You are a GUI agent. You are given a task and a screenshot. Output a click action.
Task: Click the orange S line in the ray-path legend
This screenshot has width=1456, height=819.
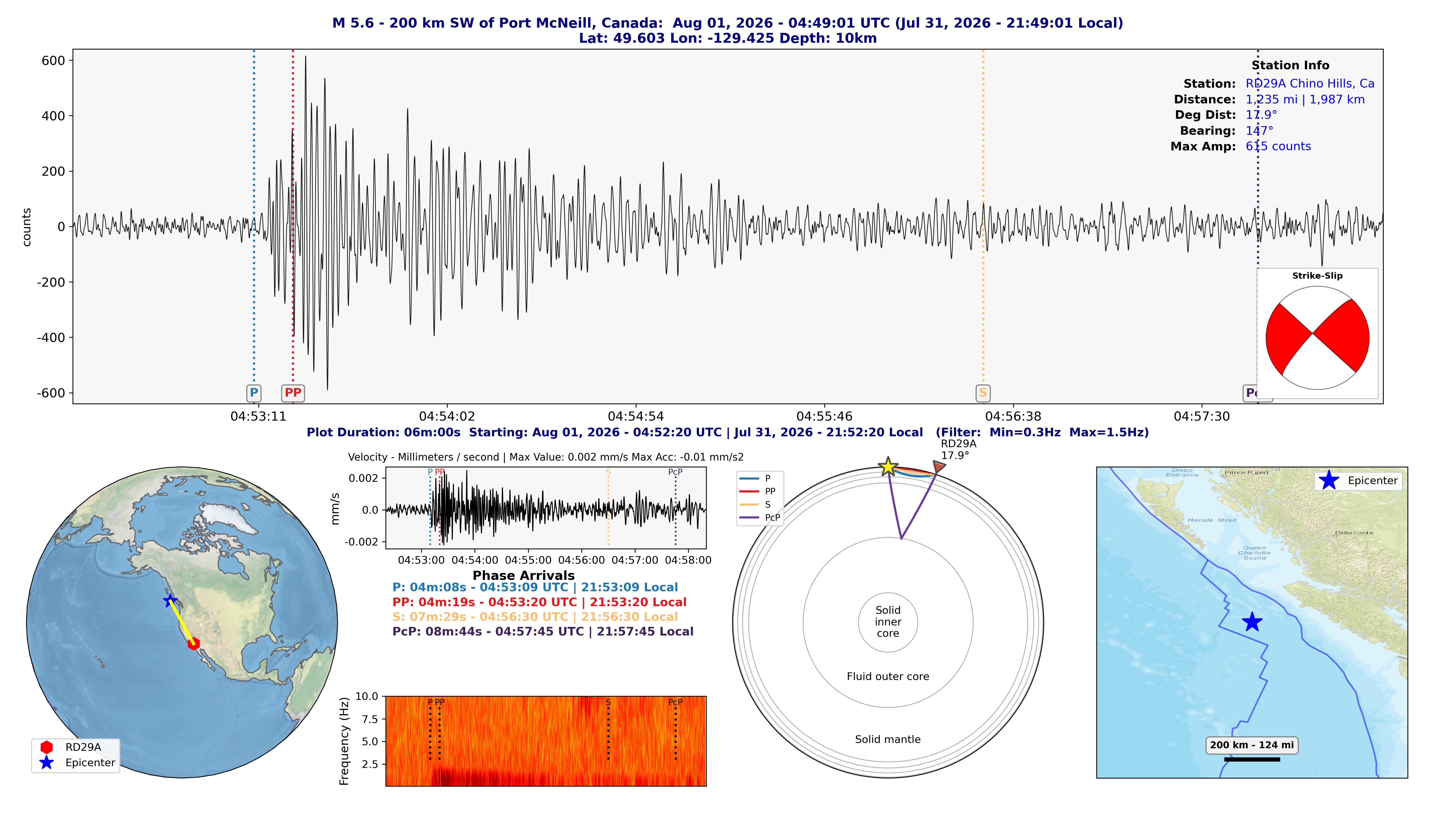[x=749, y=505]
